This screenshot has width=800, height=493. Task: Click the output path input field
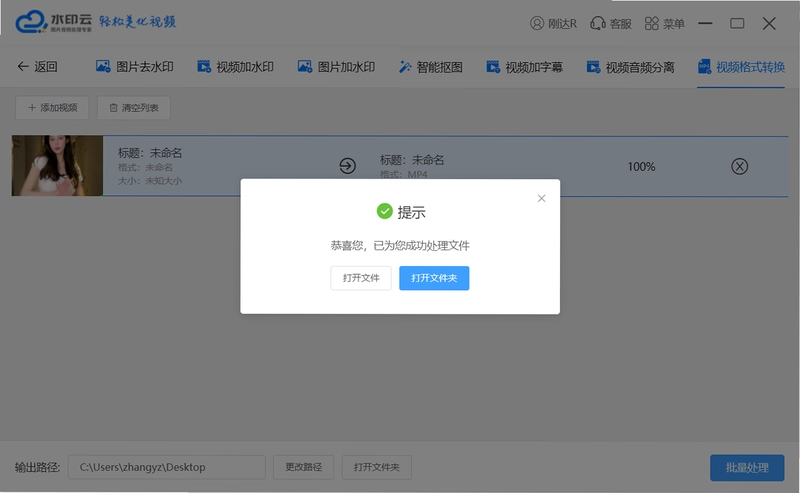click(167, 467)
